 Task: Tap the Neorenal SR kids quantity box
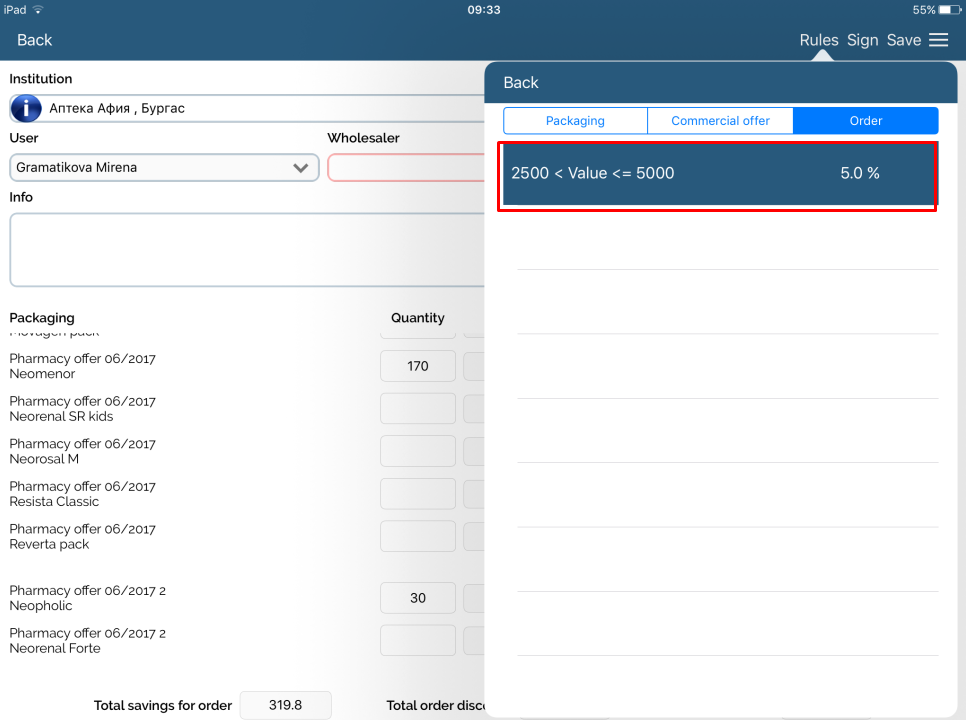(418, 408)
